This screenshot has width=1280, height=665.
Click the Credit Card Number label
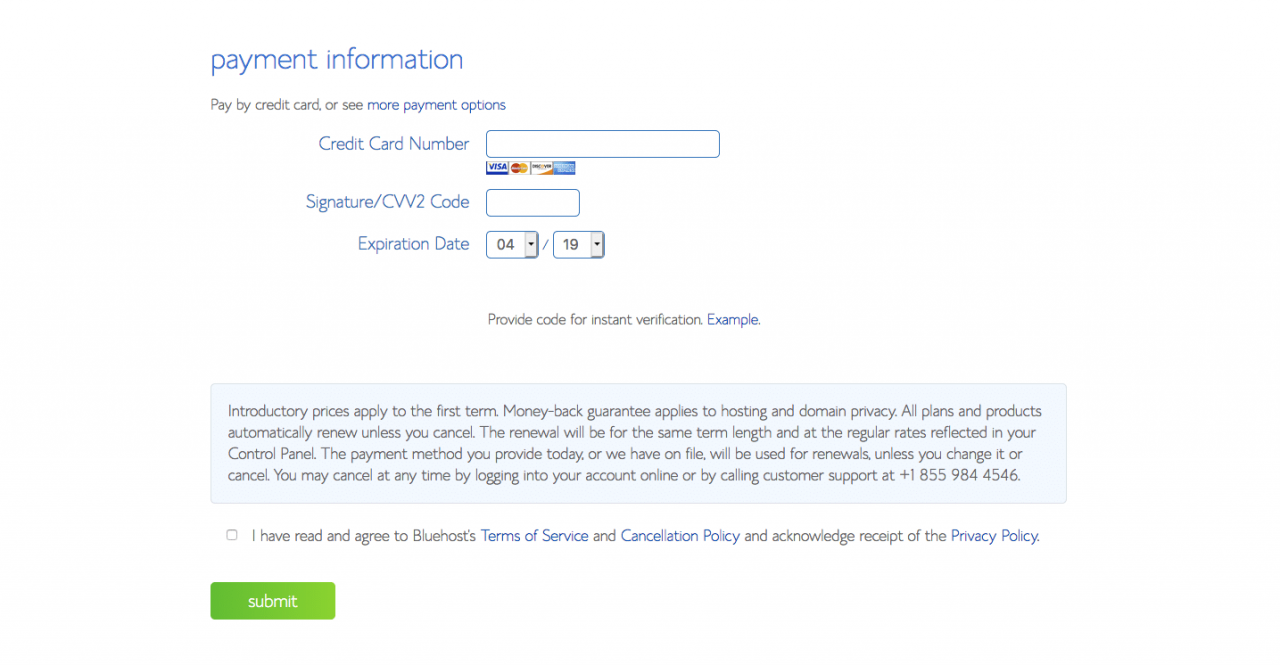pyautogui.click(x=393, y=144)
